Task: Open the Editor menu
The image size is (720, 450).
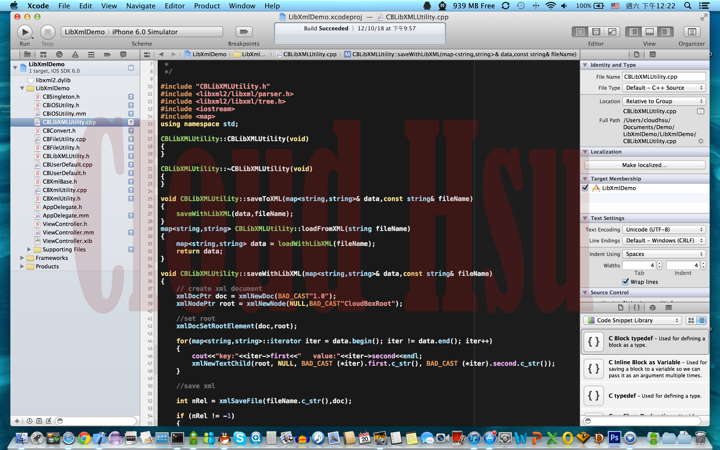Action: coord(174,6)
